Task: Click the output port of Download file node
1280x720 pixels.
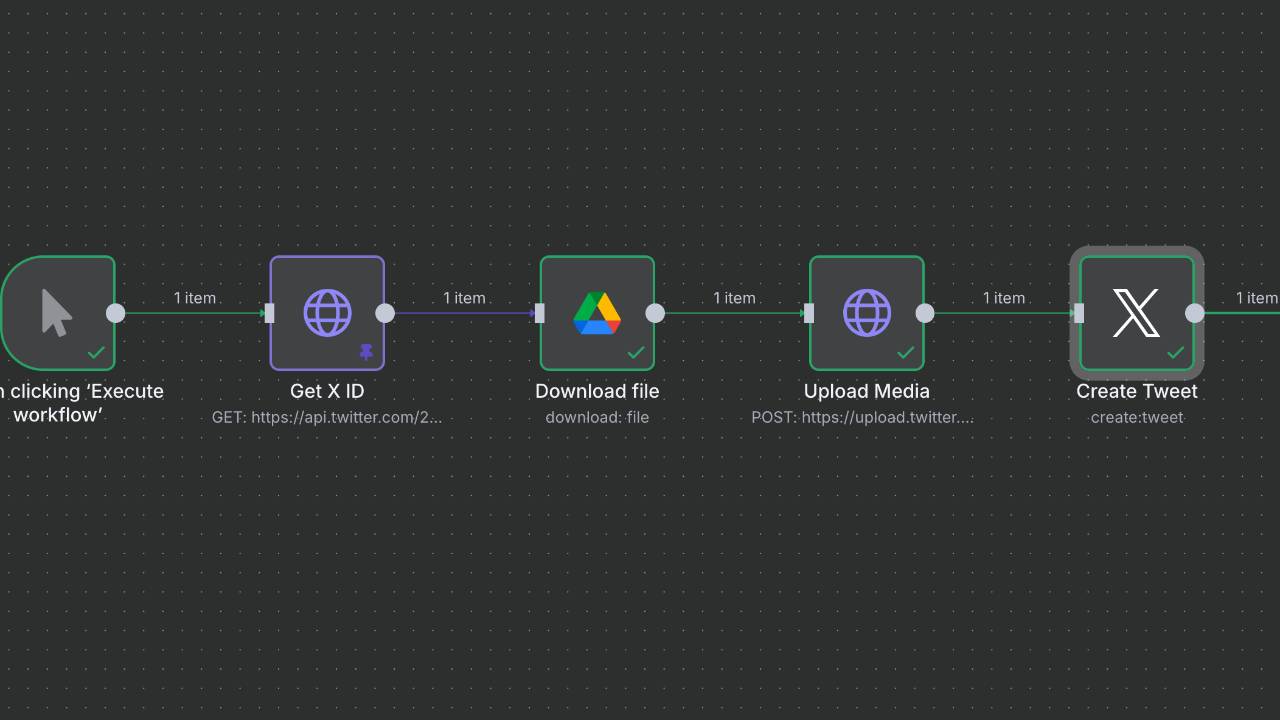Action: (x=655, y=313)
